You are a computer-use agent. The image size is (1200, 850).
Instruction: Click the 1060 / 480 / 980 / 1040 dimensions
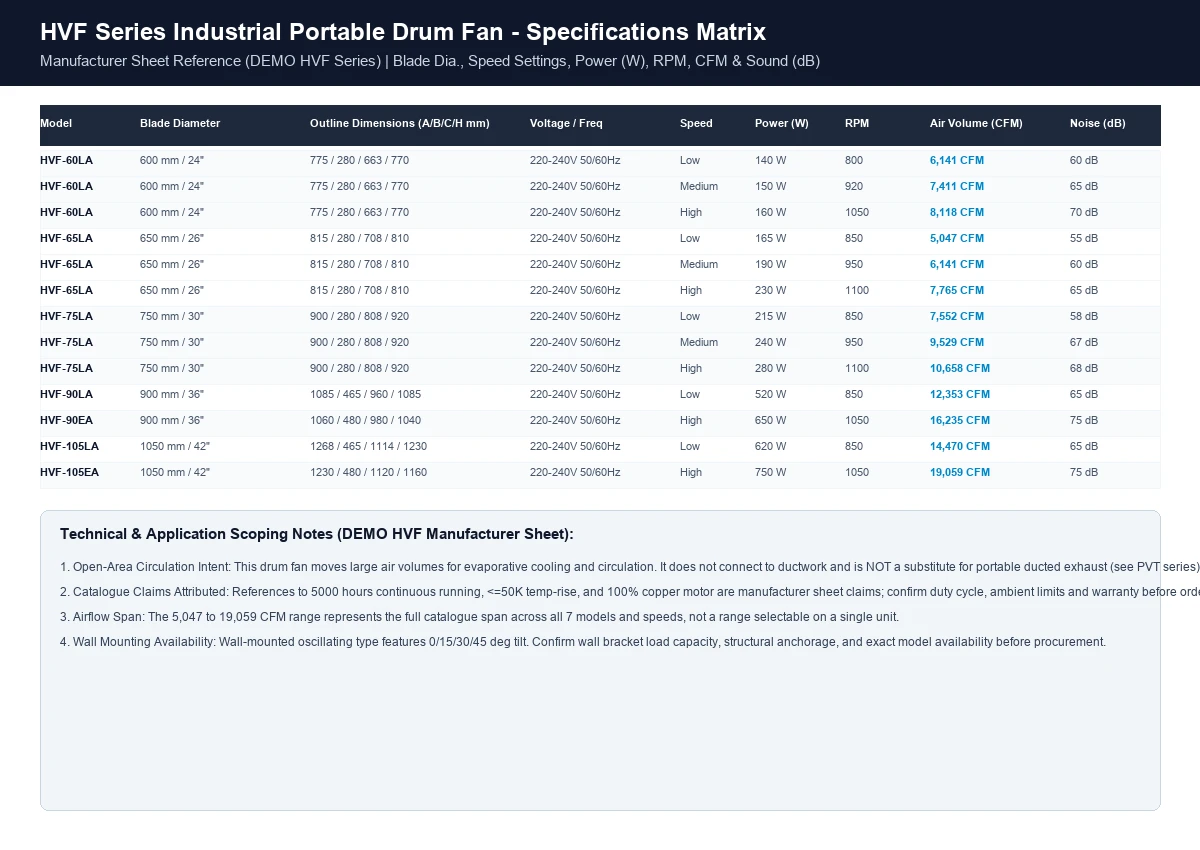(x=365, y=420)
